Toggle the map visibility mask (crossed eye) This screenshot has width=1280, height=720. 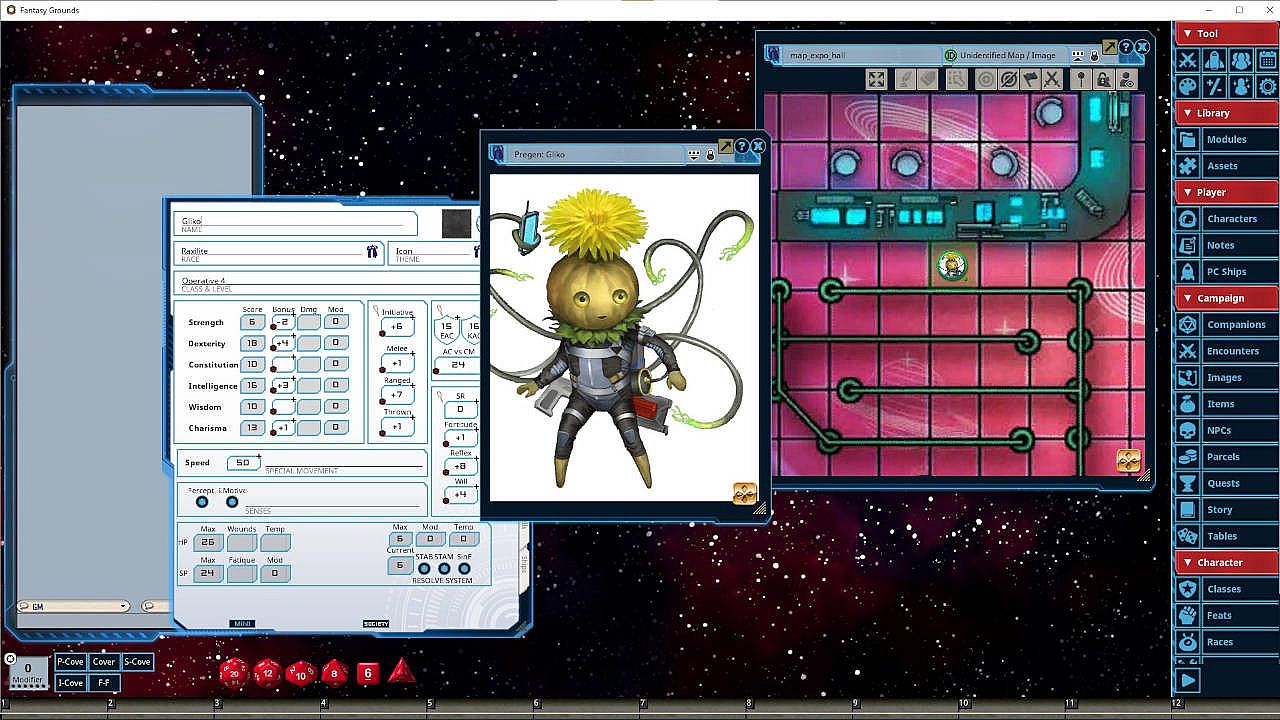click(x=1008, y=80)
